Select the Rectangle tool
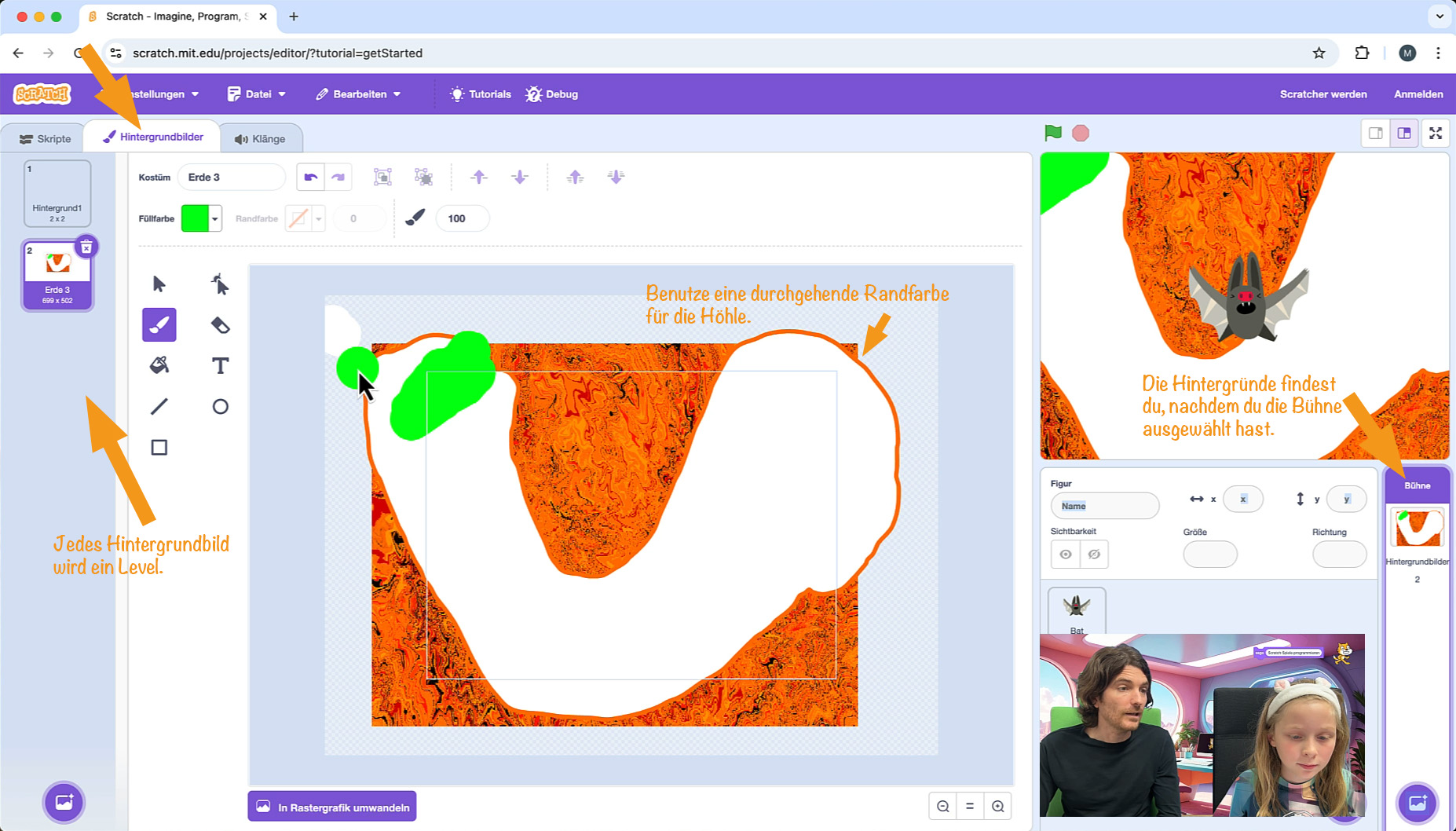 coord(159,447)
